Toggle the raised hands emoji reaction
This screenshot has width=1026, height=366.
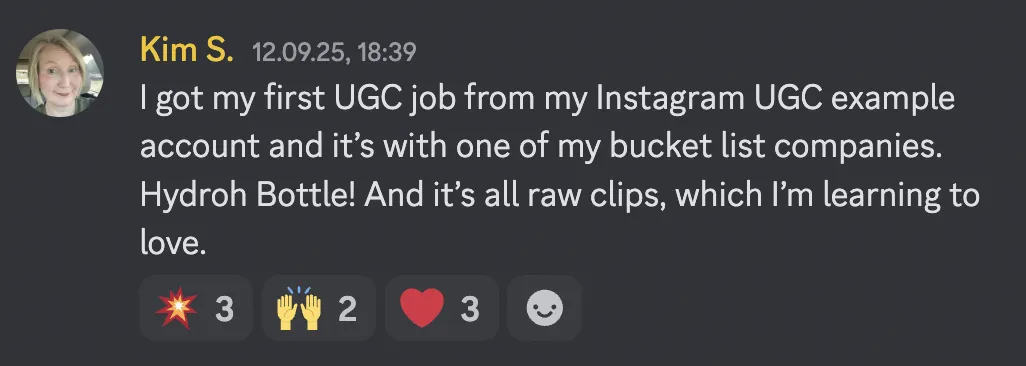pos(319,308)
